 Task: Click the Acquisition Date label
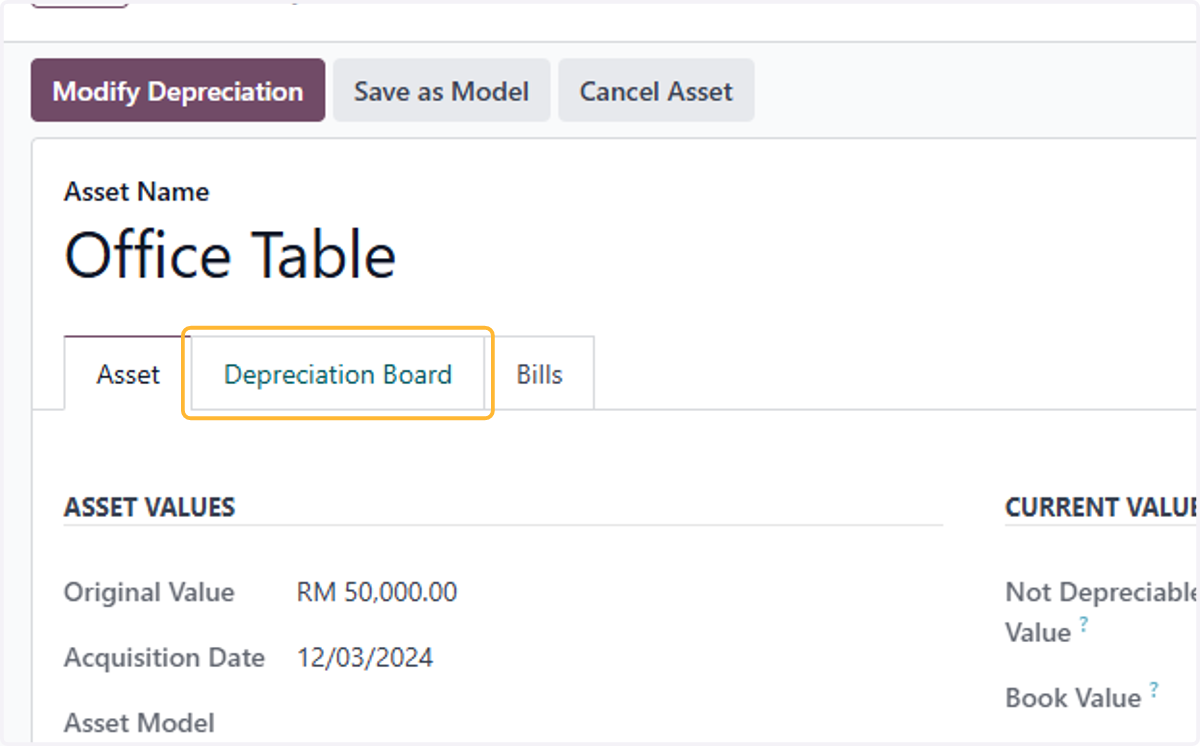(165, 658)
